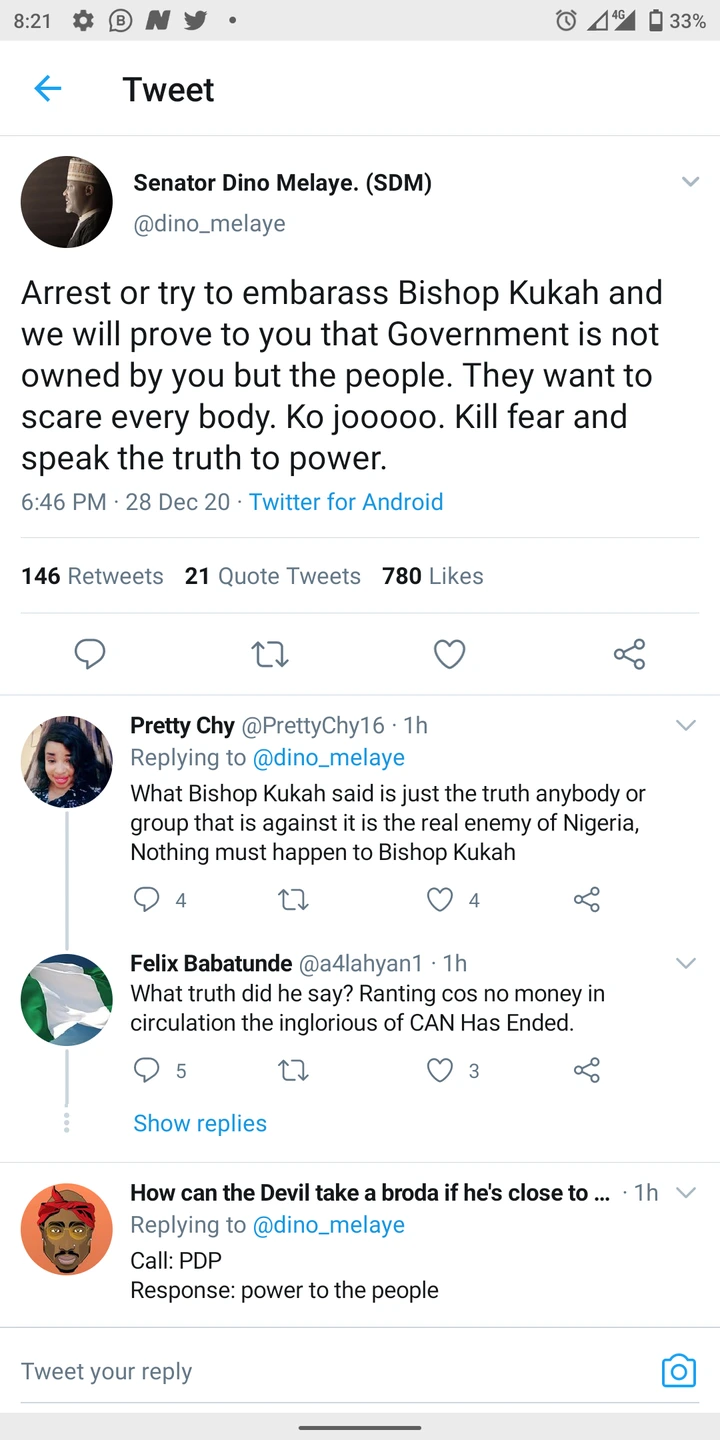Retweet Felix Babatunde's reply

click(292, 1071)
